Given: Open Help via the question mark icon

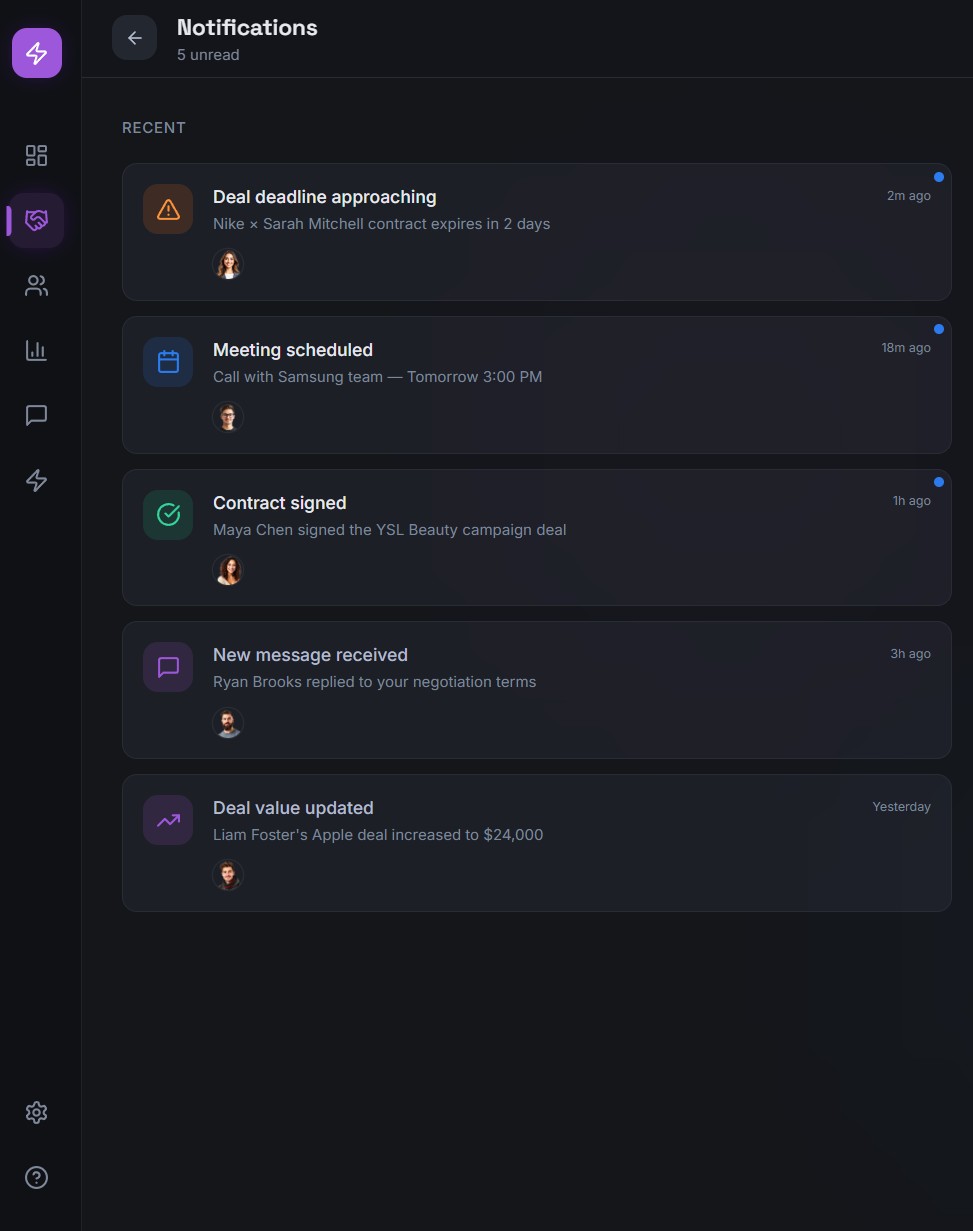Looking at the screenshot, I should point(36,1177).
